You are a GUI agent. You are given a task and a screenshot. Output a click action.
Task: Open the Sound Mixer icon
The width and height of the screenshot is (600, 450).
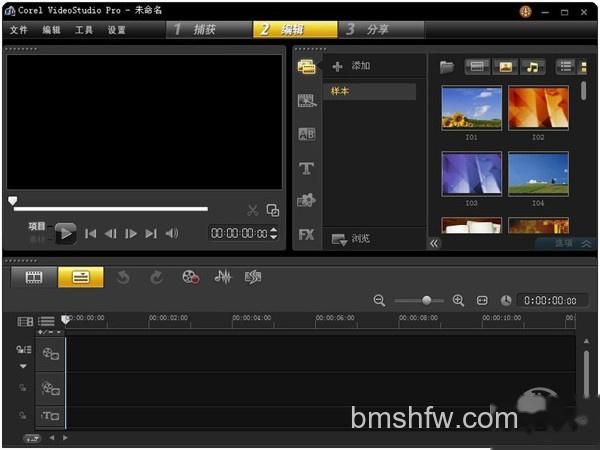click(x=223, y=277)
